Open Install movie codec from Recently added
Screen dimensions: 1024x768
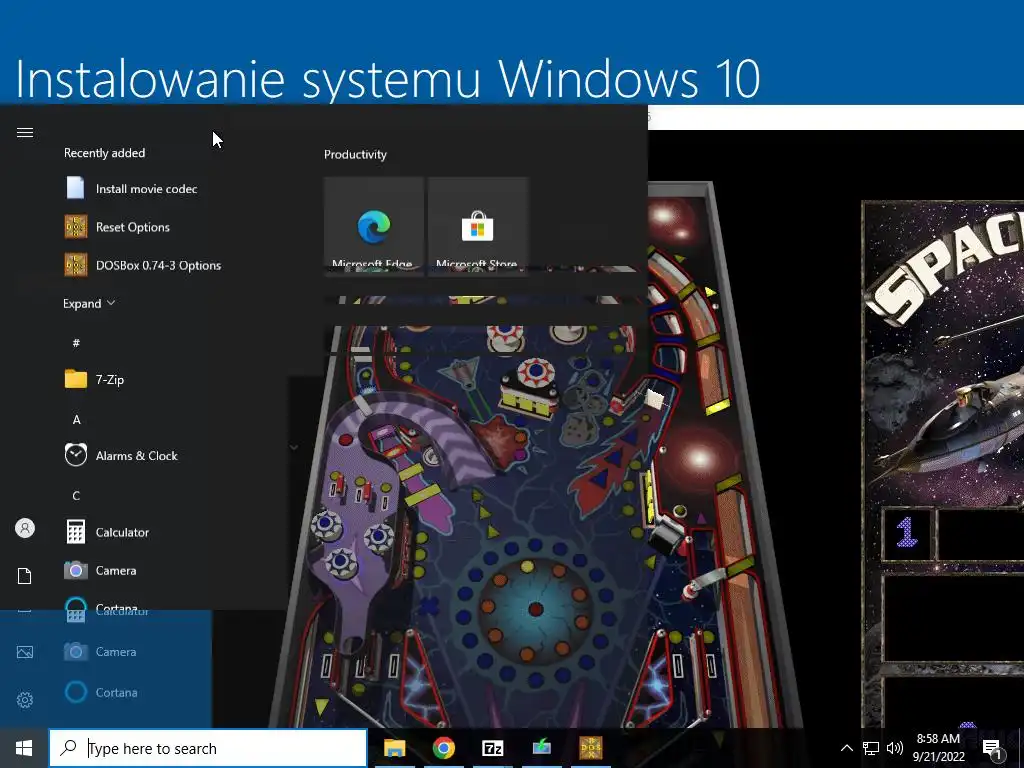tap(144, 189)
